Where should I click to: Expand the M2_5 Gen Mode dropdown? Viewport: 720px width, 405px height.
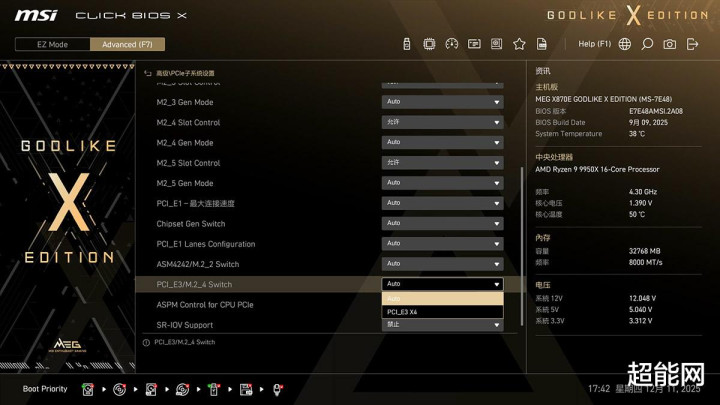[442, 183]
